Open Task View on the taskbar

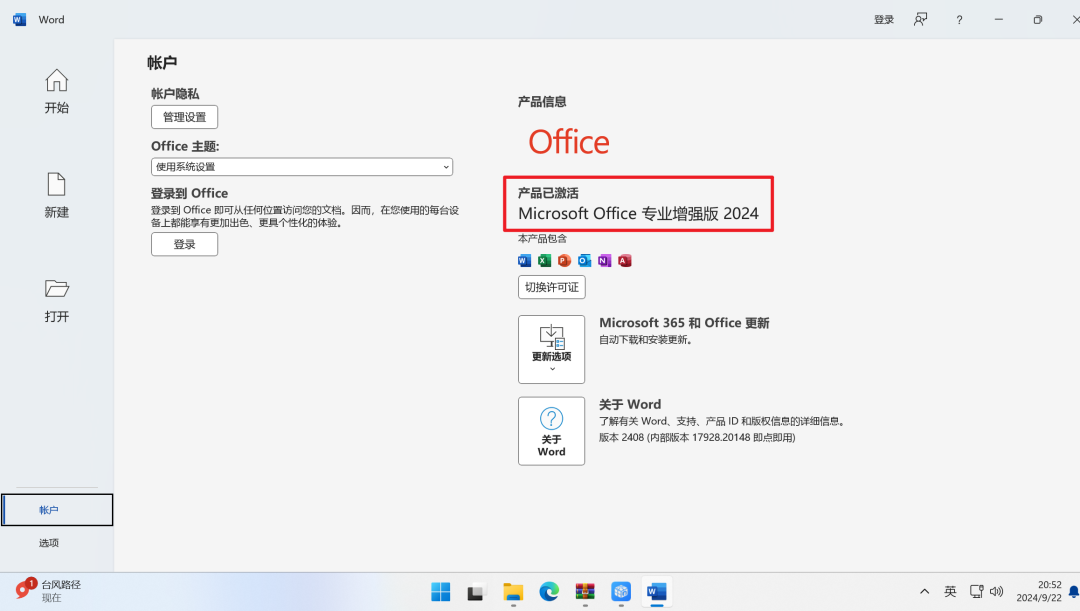point(476,592)
